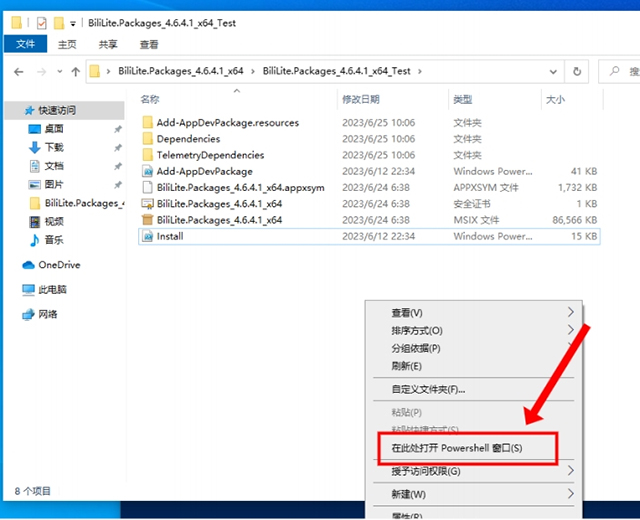The image size is (640, 520).
Task: Click the quick access Properties checkmark icon
Action: click(42, 23)
